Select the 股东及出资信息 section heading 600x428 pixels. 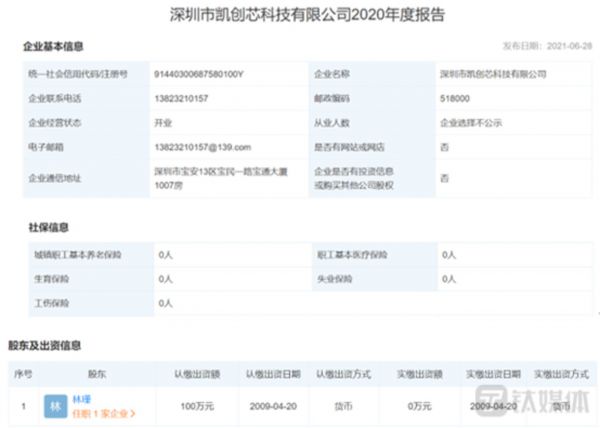[45, 345]
